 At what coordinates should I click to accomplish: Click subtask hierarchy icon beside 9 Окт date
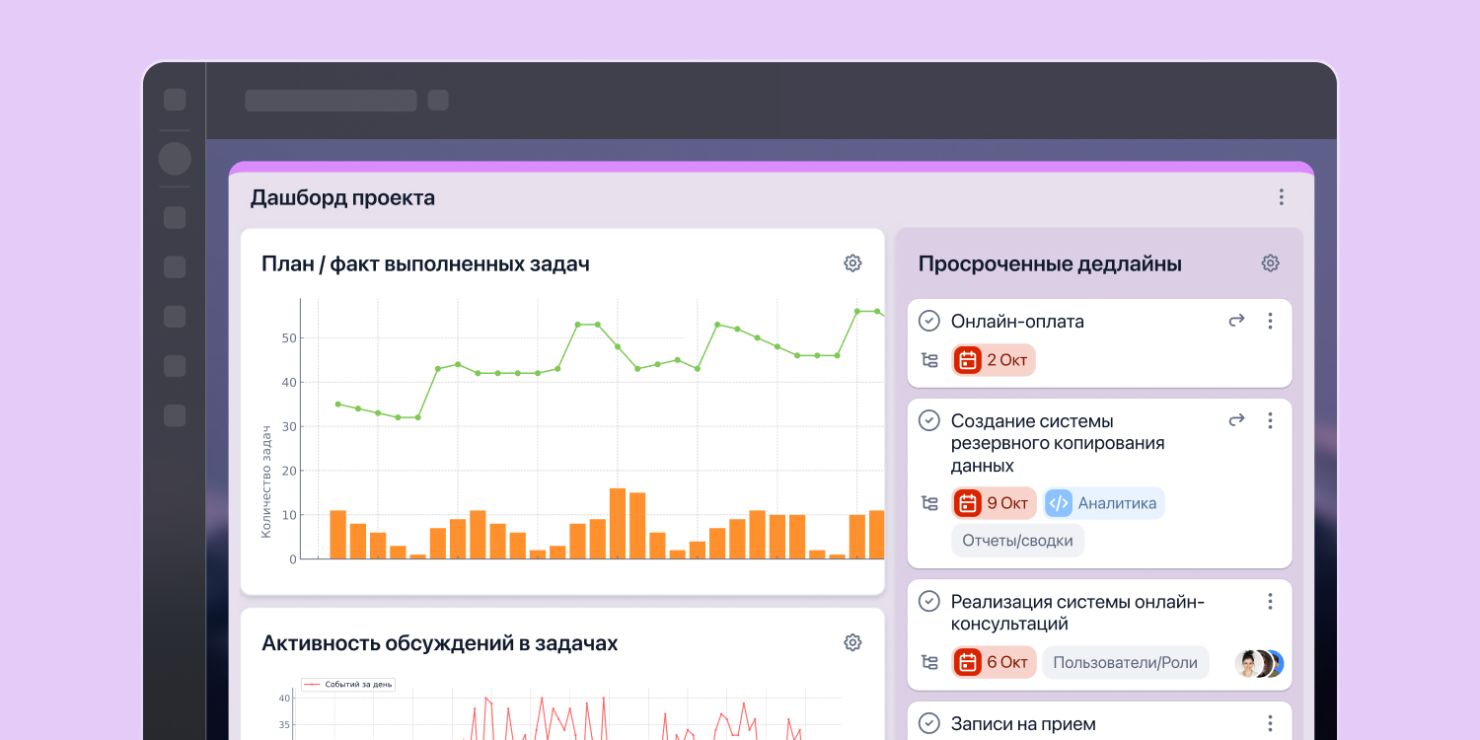click(x=929, y=503)
